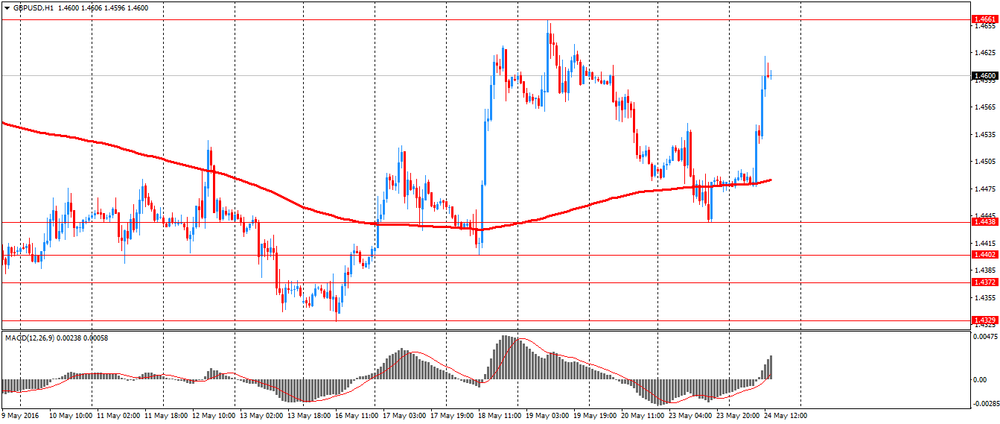
Task: Click the 1.4625 price axis value
Action: (x=984, y=53)
